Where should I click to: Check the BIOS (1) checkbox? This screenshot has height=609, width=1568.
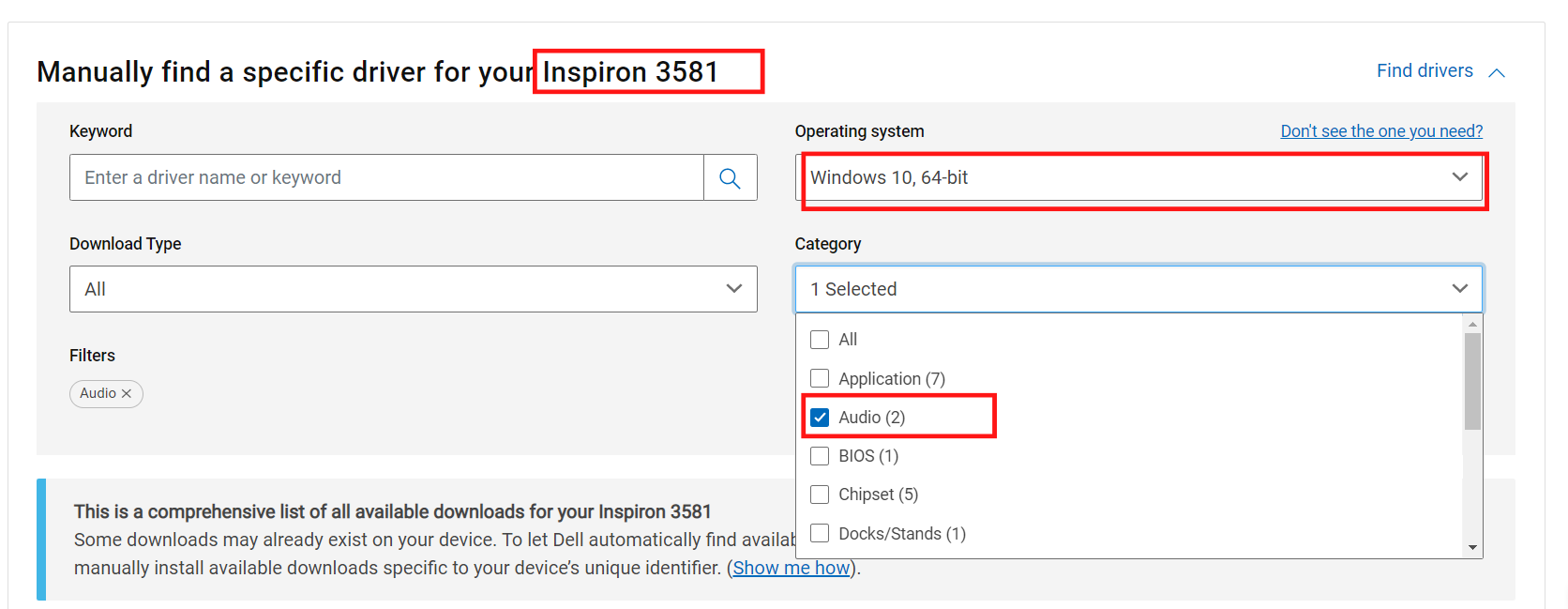tap(820, 456)
